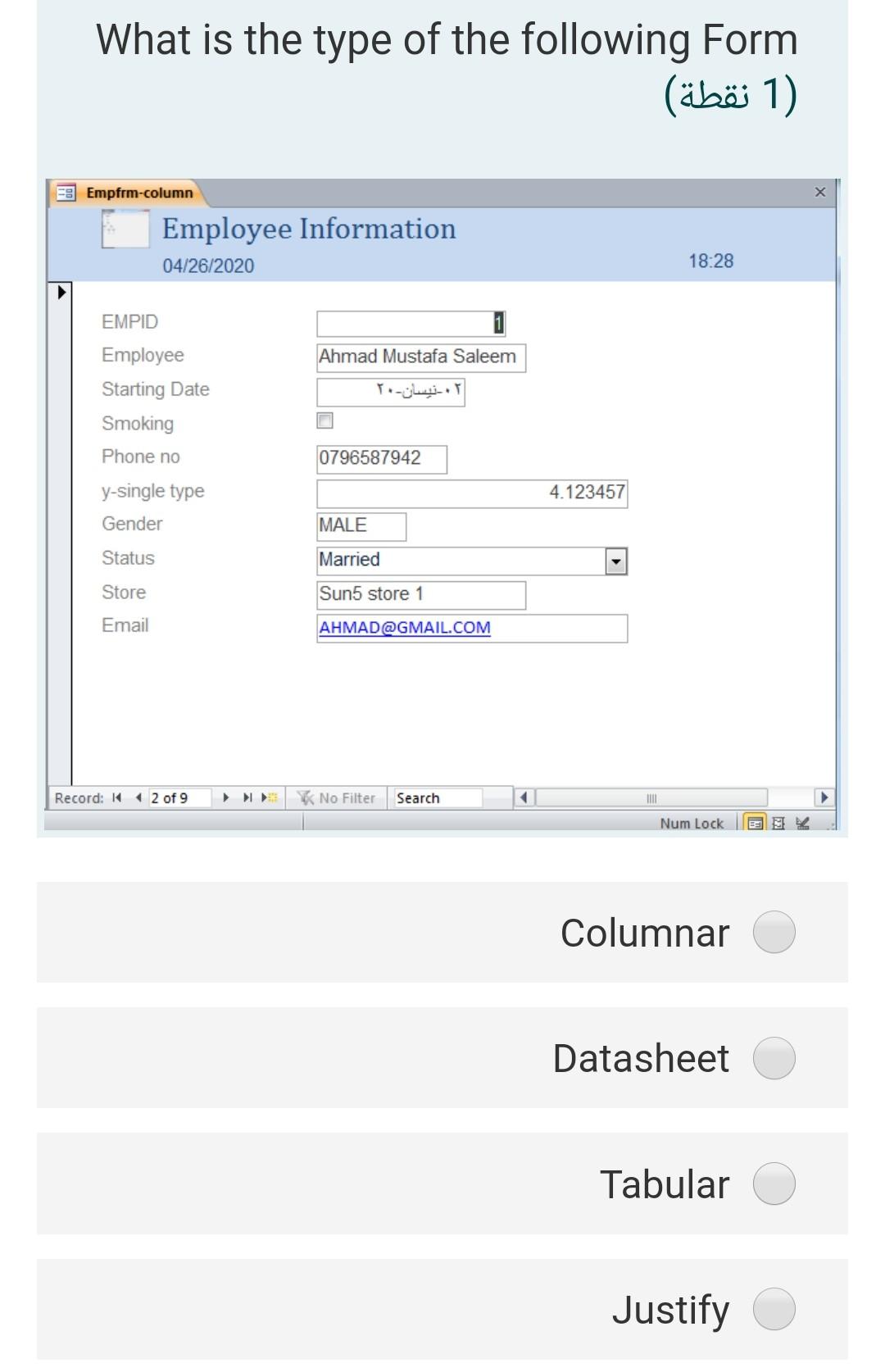Click the Starting Date label
Screen dimensions: 885x1372
pos(156,389)
